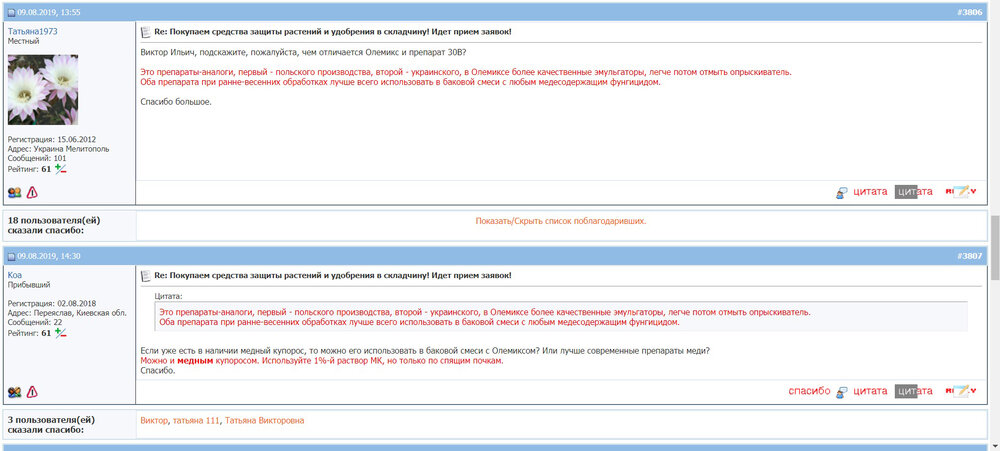The image size is (1000, 451).
Task: Open permalink to post #3806
Action: coord(969,12)
